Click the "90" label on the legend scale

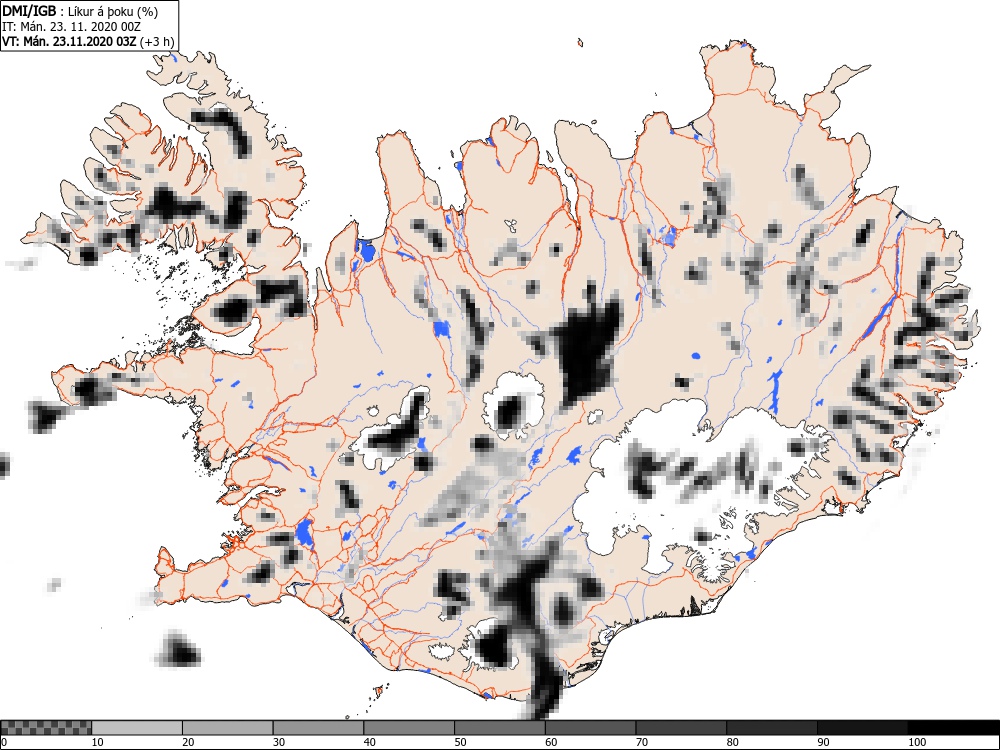823,742
